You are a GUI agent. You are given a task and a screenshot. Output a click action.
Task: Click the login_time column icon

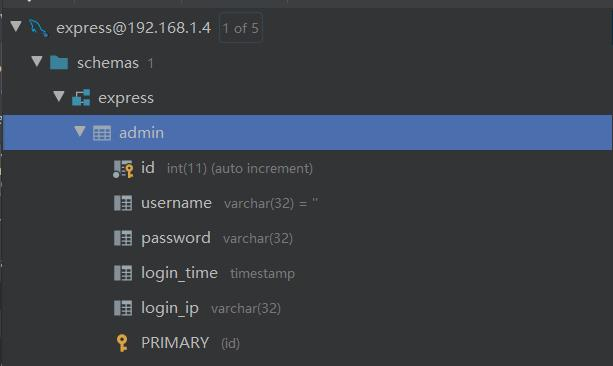[123, 273]
